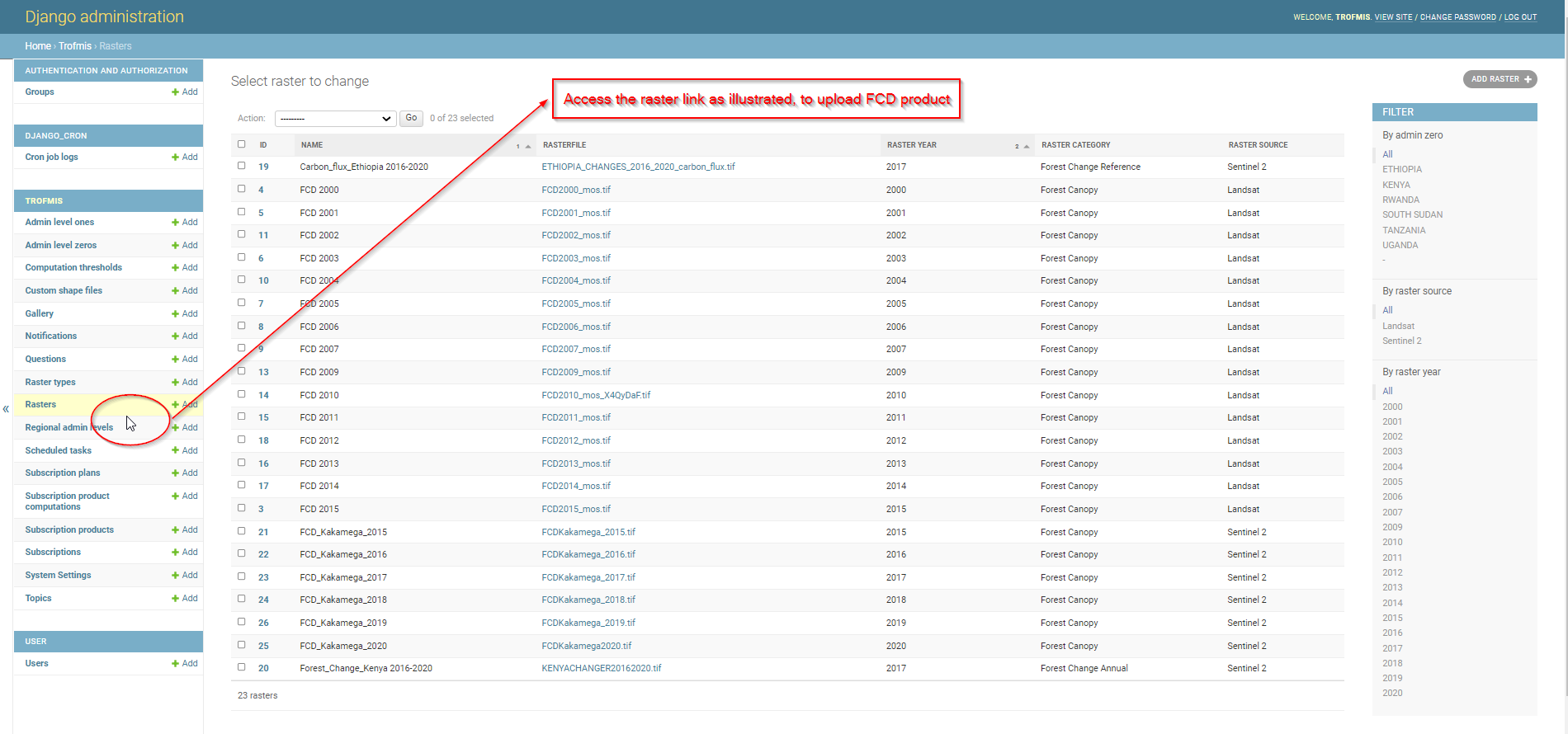Show All raster years filter
This screenshot has height=734, width=1568.
1387,391
